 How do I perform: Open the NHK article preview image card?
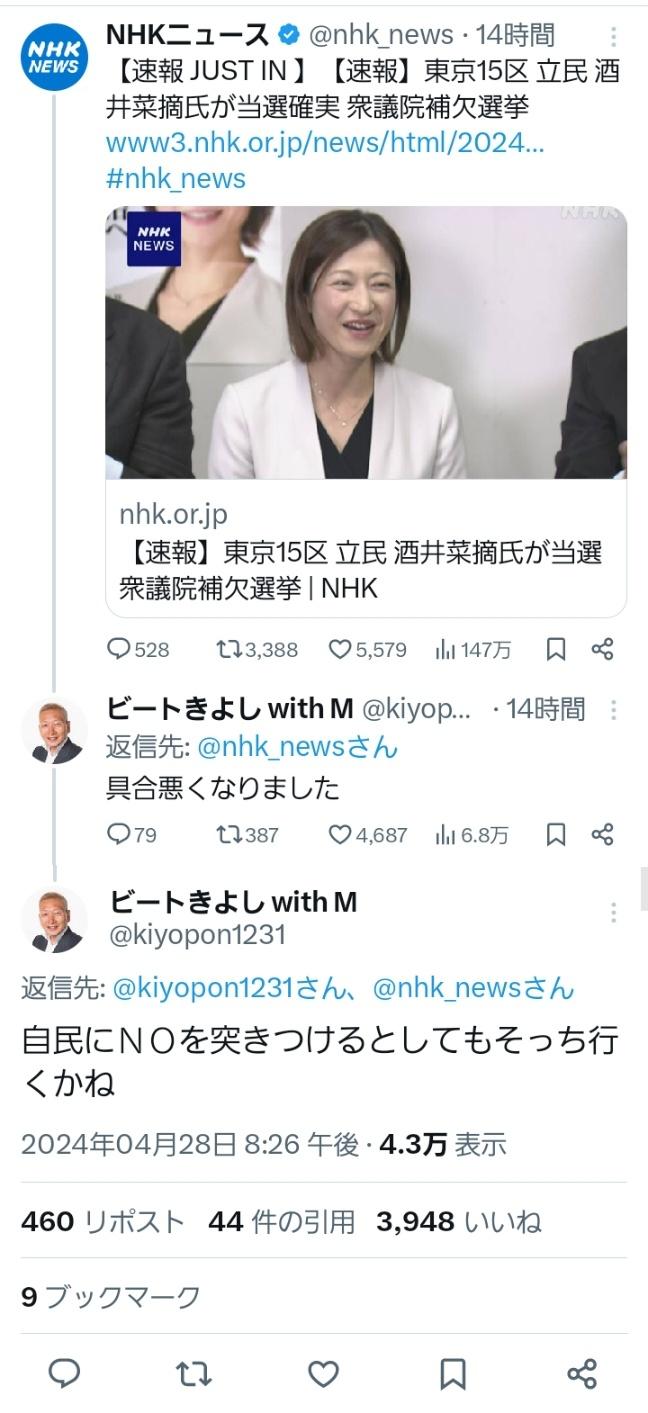point(366,411)
